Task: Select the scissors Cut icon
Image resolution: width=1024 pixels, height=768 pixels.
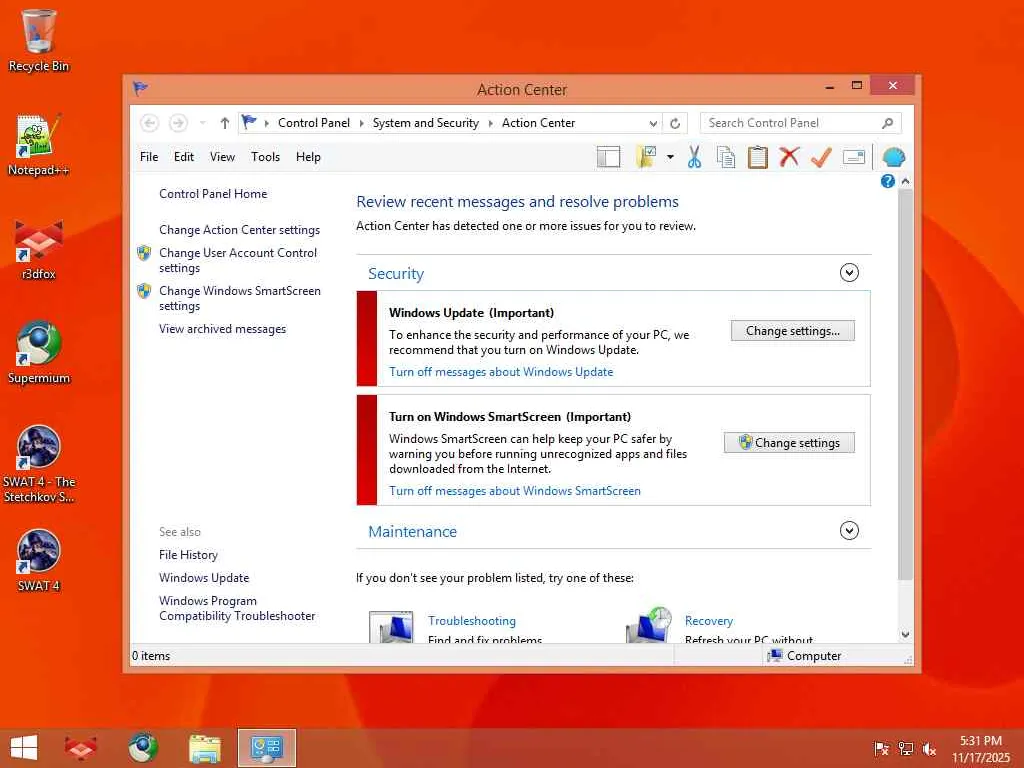Action: (694, 157)
